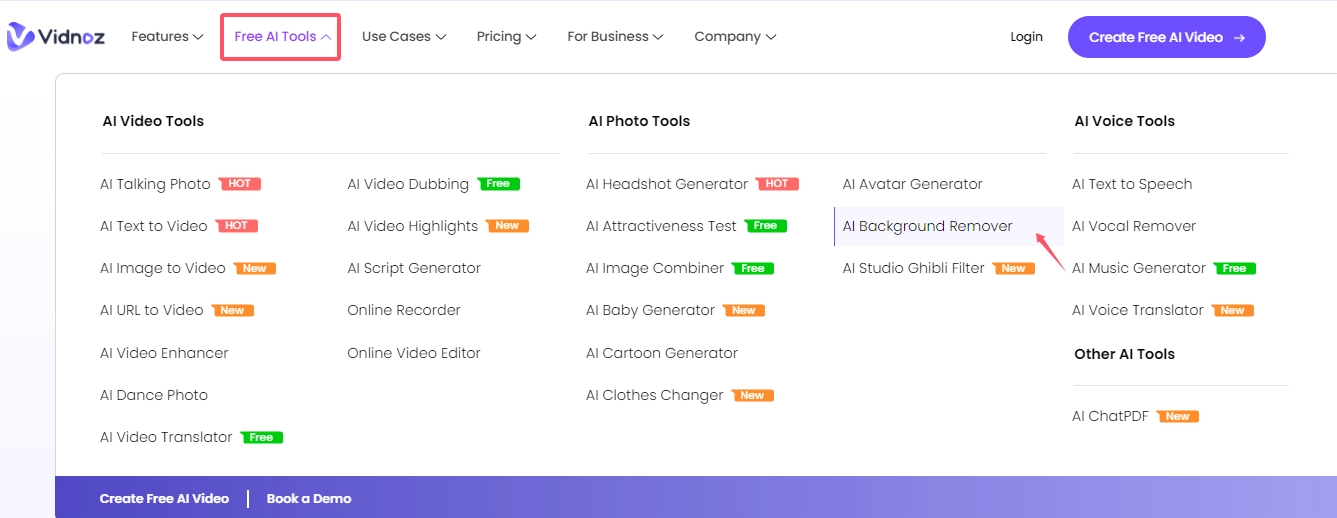The height and width of the screenshot is (518, 1337).
Task: Open the Online Video Editor tool
Action: pyautogui.click(x=414, y=353)
